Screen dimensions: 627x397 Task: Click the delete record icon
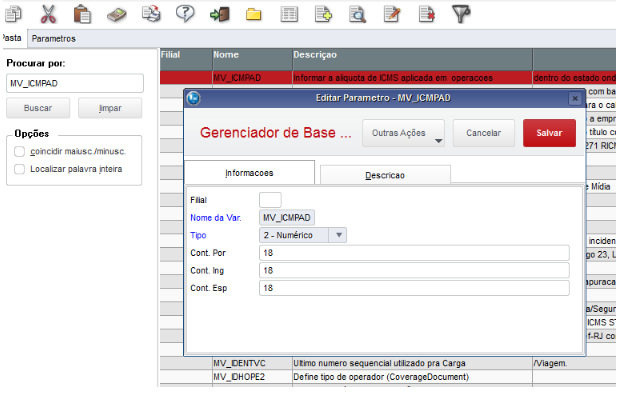[426, 14]
